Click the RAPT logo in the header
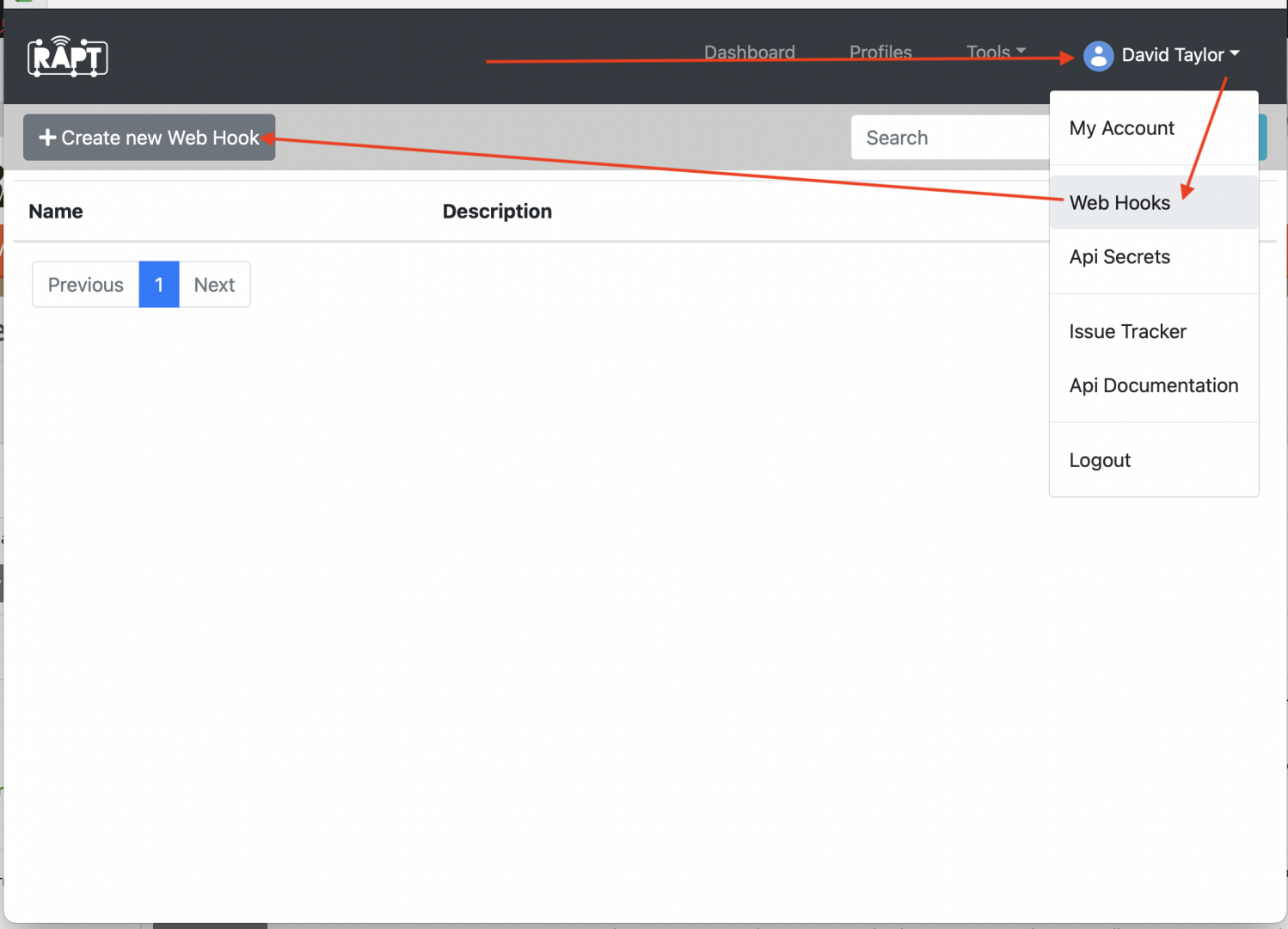This screenshot has width=1288, height=929. click(x=68, y=57)
